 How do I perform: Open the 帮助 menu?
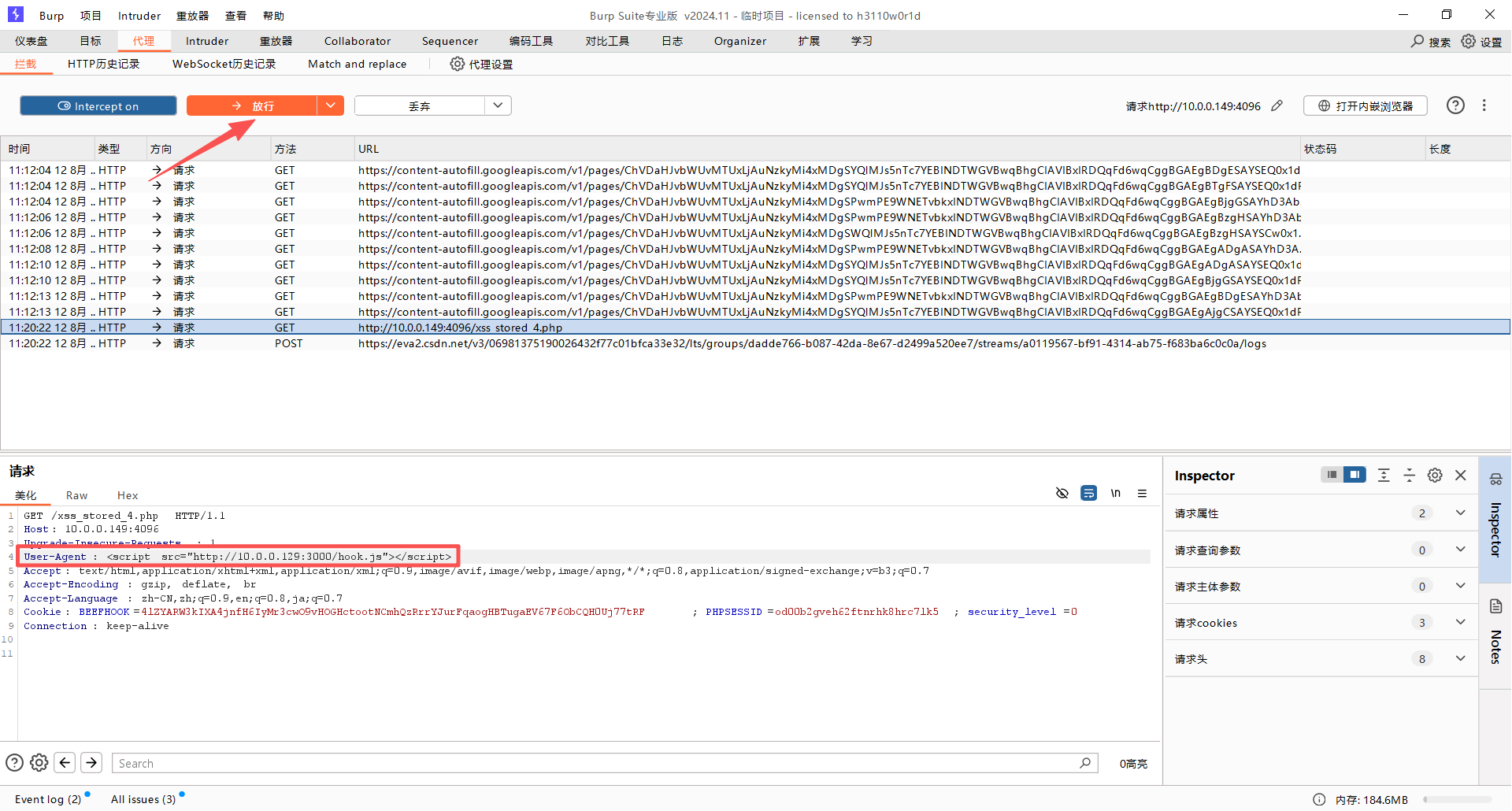tap(273, 16)
